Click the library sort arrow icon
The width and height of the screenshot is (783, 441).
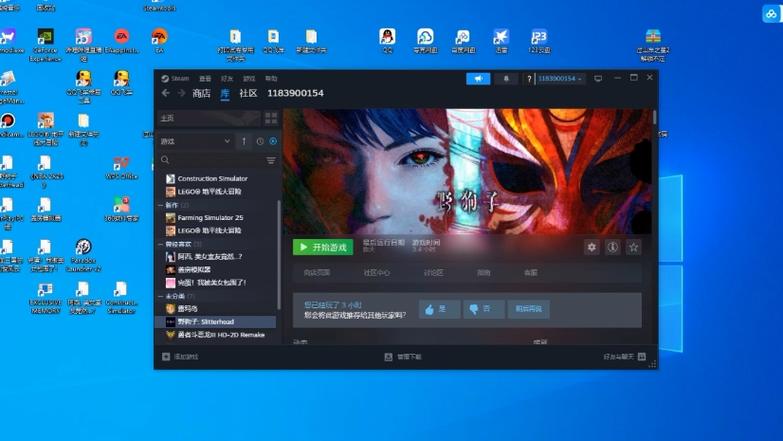click(244, 141)
